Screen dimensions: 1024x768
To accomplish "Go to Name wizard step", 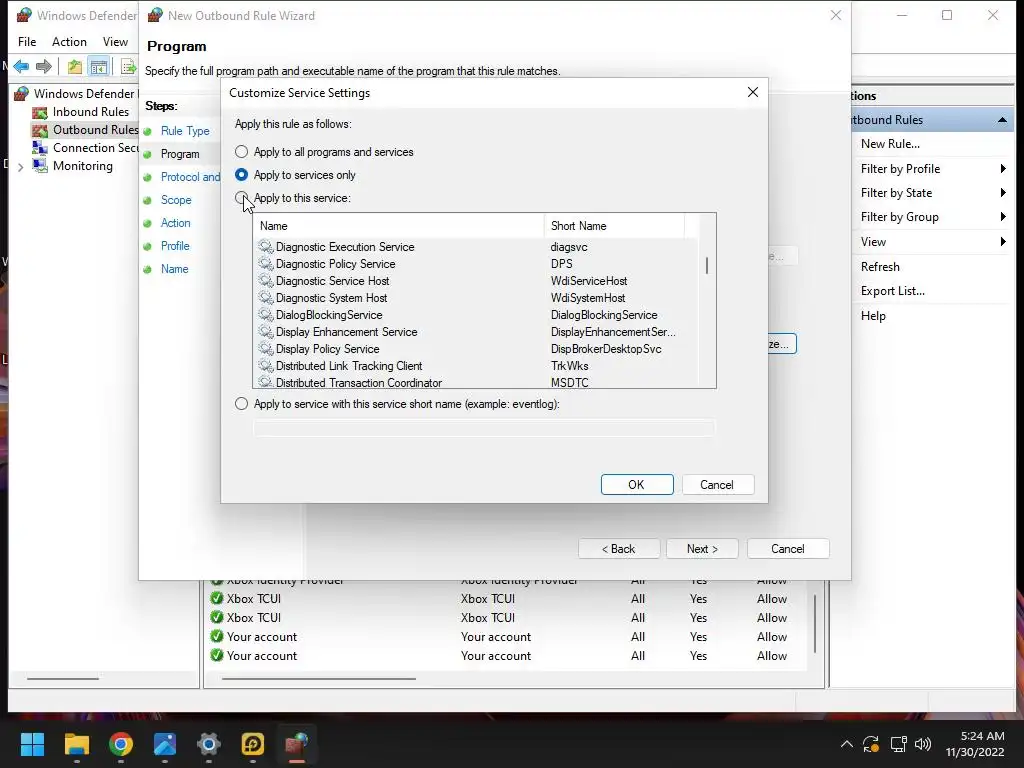I will [x=174, y=268].
